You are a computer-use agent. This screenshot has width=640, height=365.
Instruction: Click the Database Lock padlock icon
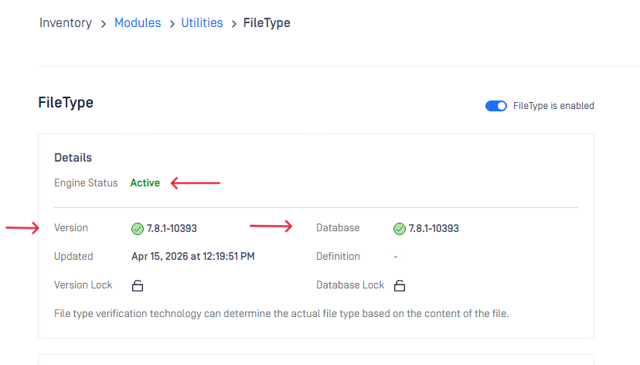click(400, 285)
